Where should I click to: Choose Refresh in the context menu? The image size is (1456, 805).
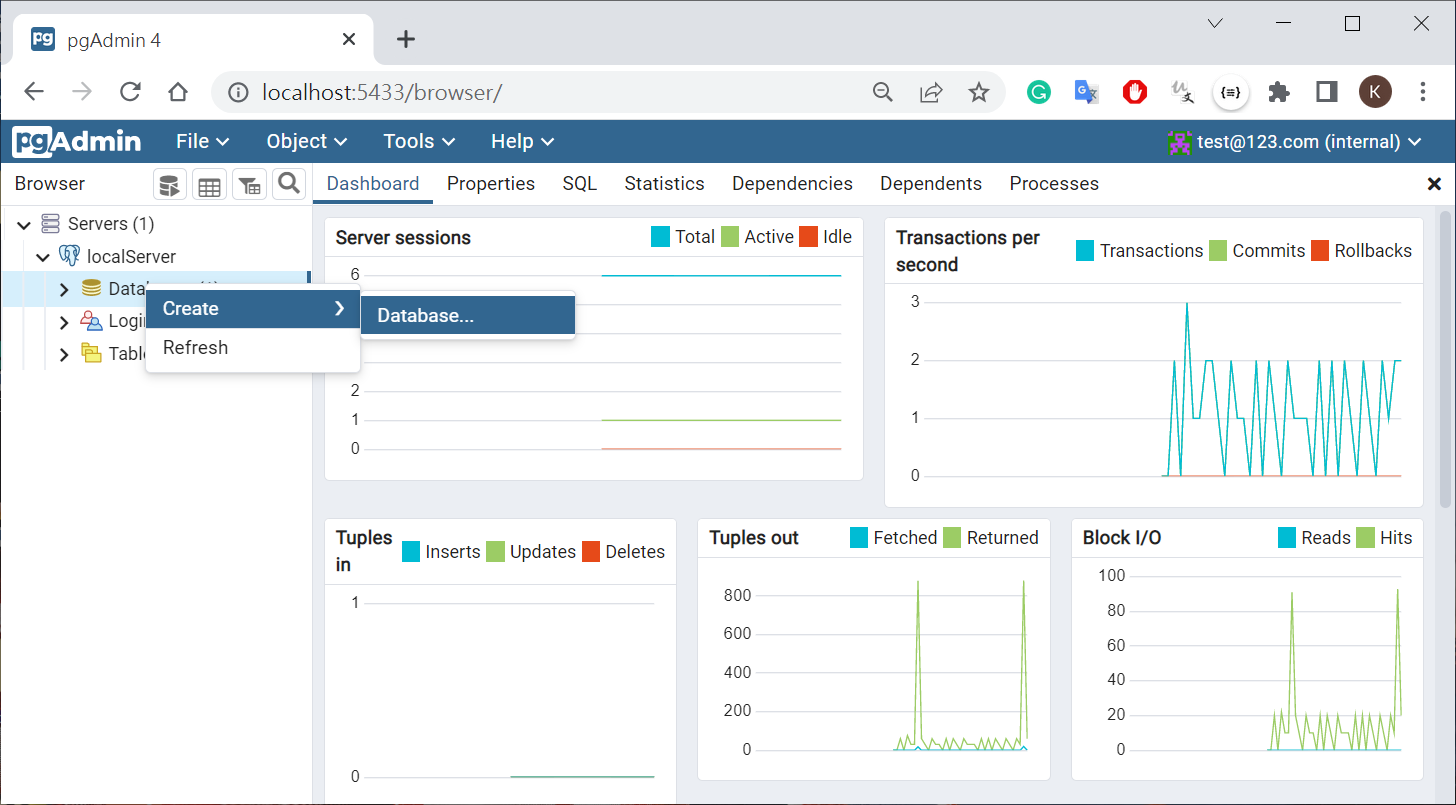tap(196, 348)
